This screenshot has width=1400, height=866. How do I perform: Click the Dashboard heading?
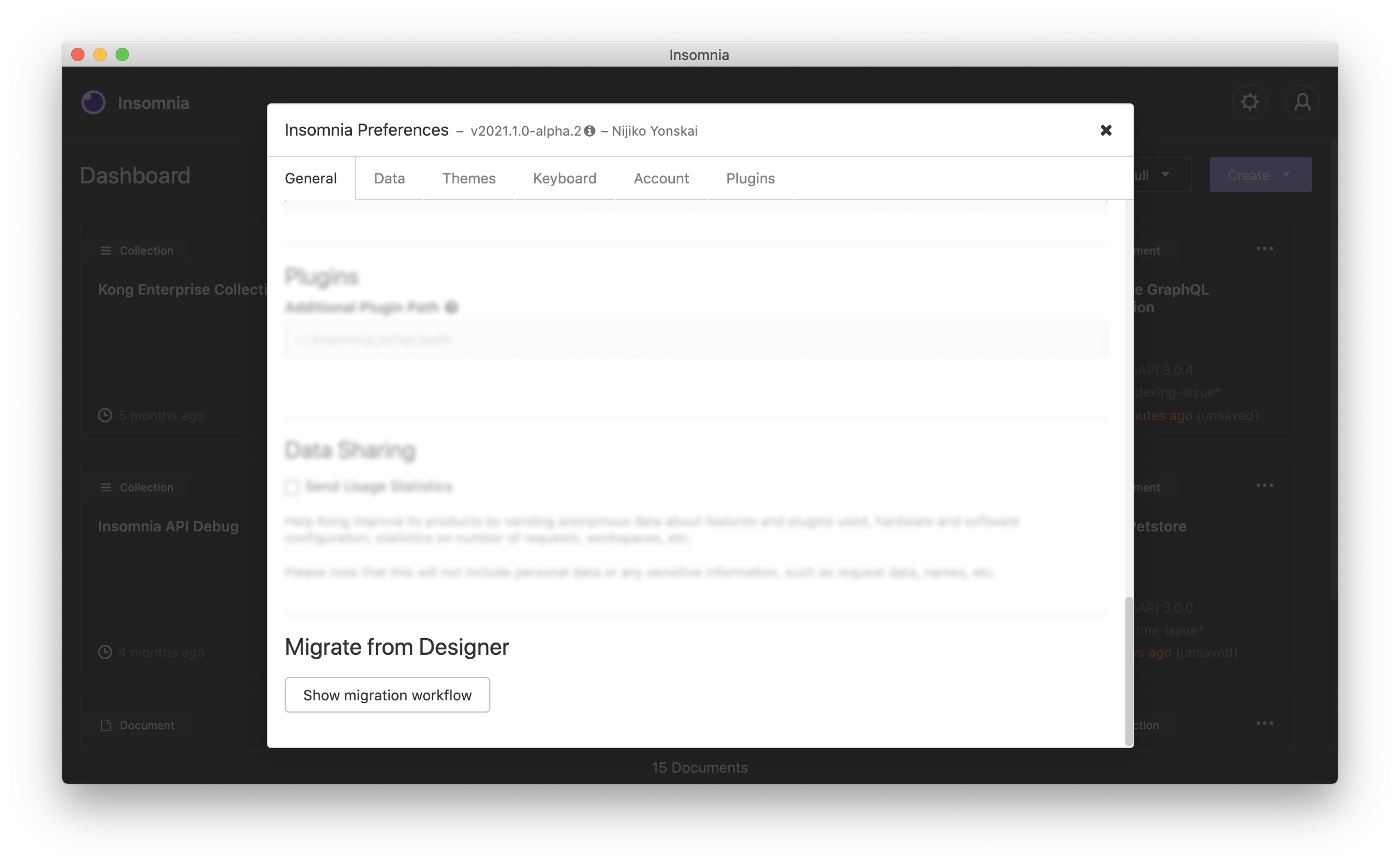135,175
